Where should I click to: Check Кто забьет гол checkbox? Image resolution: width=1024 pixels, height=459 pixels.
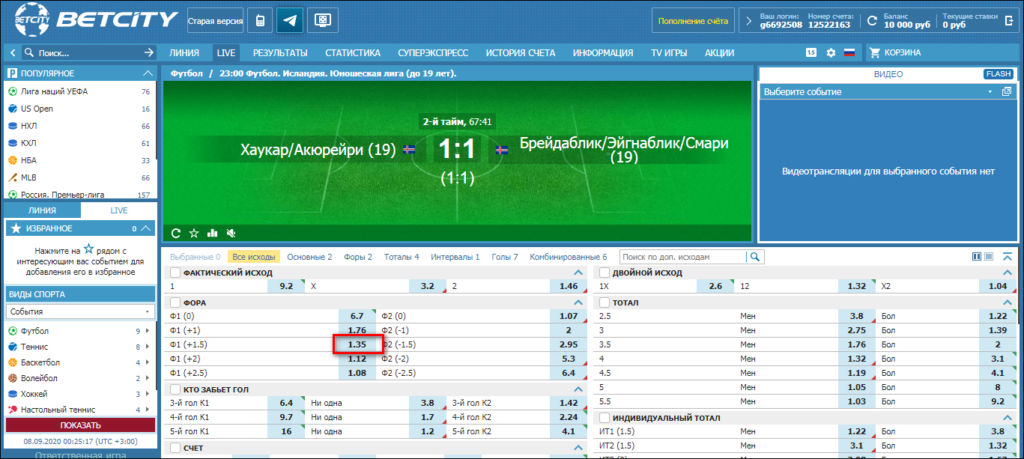click(x=175, y=389)
